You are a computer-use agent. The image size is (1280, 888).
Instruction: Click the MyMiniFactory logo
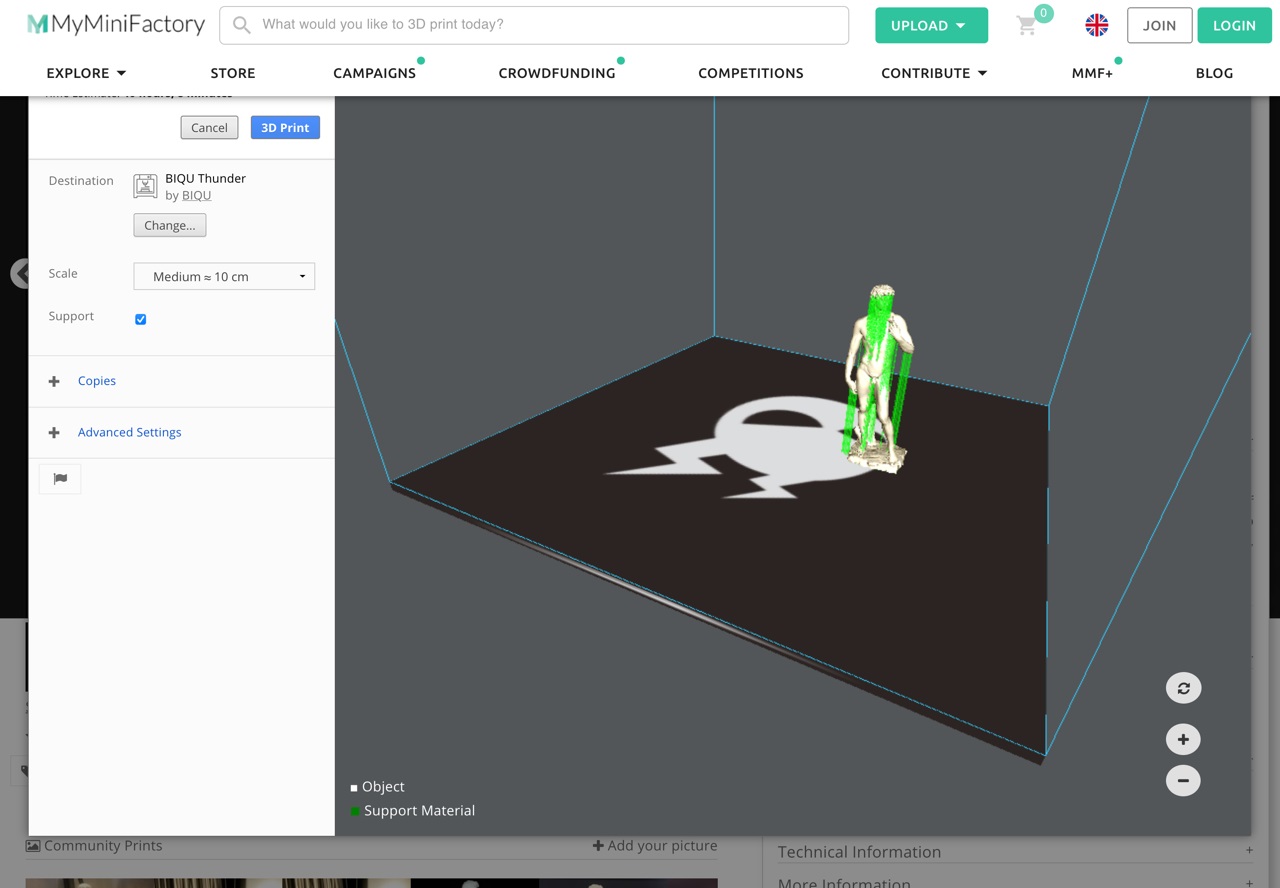116,25
